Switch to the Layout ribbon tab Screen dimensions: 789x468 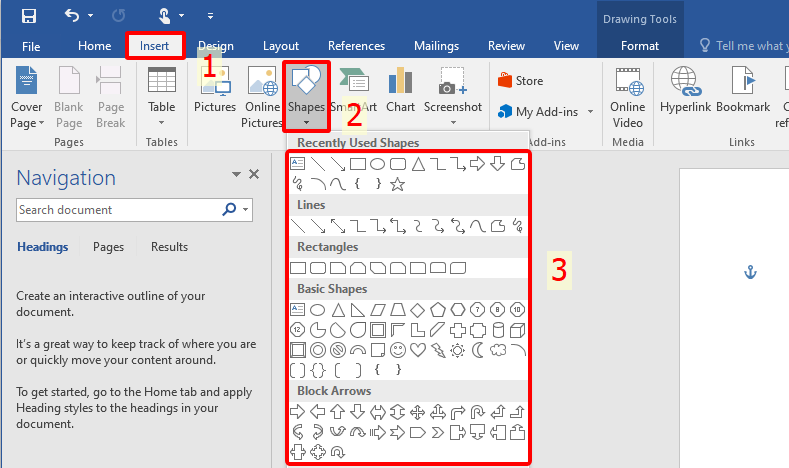click(x=280, y=46)
